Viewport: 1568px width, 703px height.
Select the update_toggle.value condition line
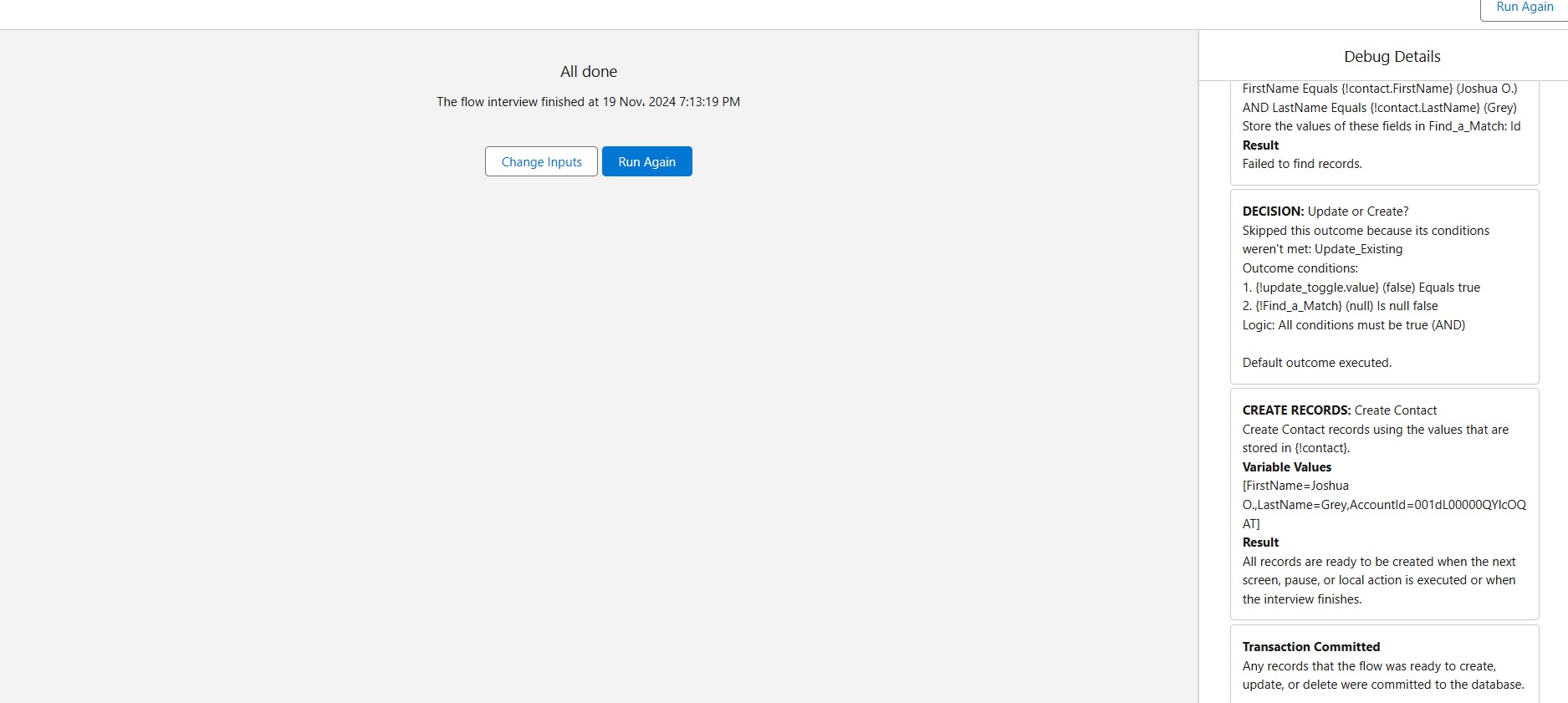[1361, 288]
